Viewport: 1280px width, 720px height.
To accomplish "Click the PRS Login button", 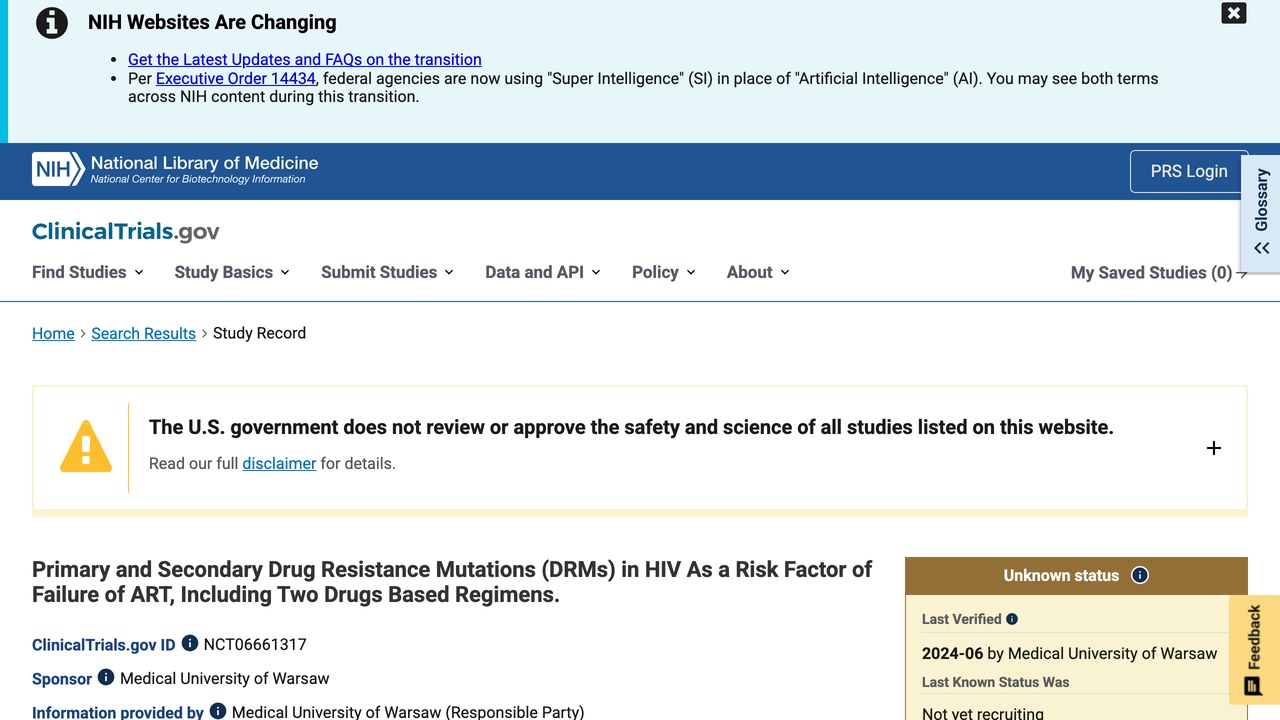I will tap(1189, 171).
